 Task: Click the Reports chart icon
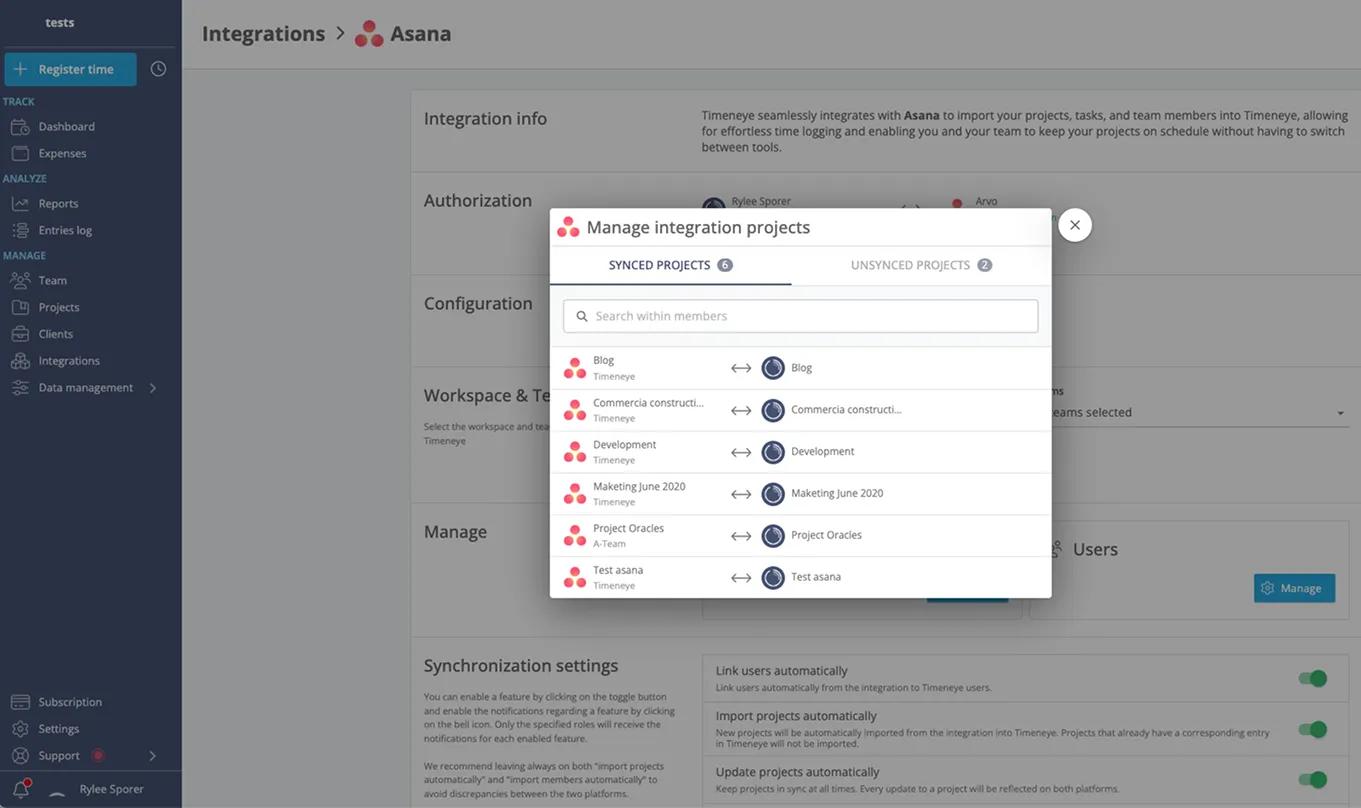[x=20, y=203]
